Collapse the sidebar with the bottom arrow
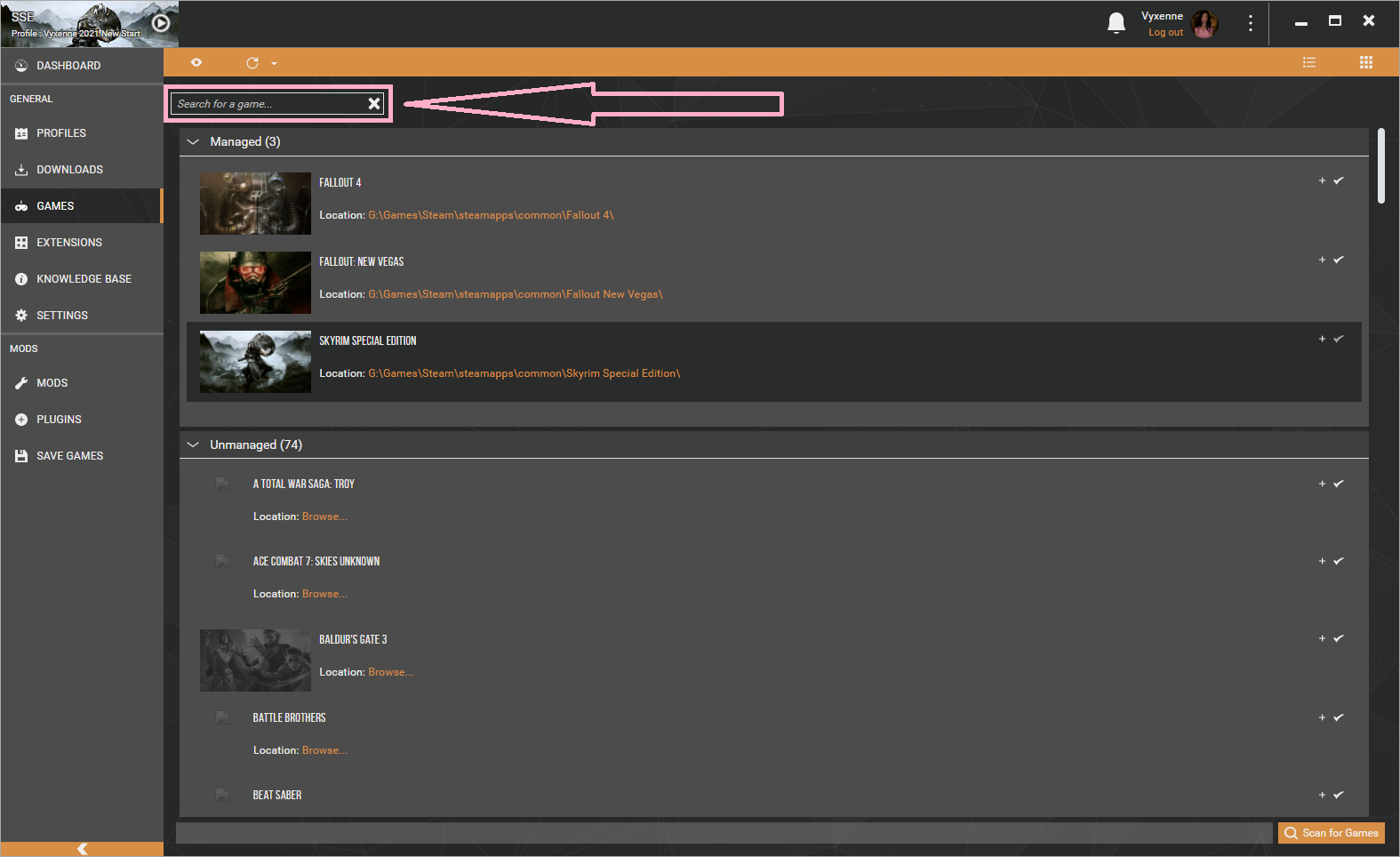 click(82, 849)
